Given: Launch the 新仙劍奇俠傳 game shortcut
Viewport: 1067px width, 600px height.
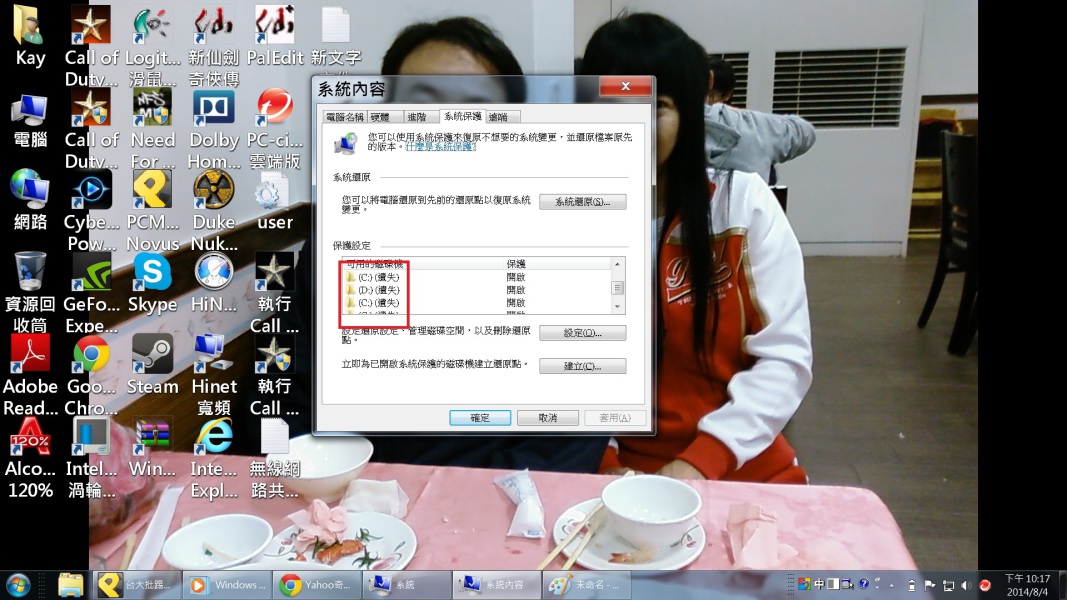Looking at the screenshot, I should (x=214, y=45).
